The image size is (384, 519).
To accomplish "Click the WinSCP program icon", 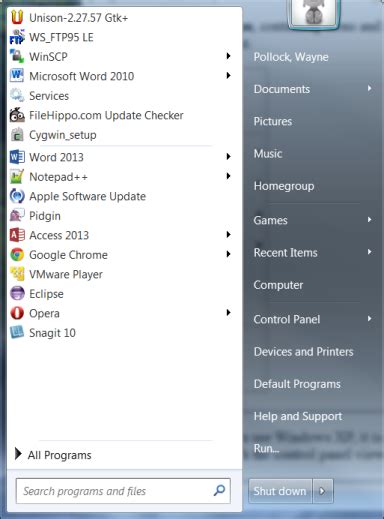I will tap(17, 56).
